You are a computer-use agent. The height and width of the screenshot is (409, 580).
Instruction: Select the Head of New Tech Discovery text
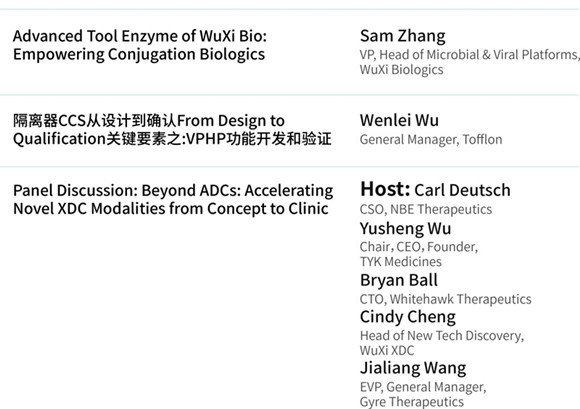[x=442, y=335]
